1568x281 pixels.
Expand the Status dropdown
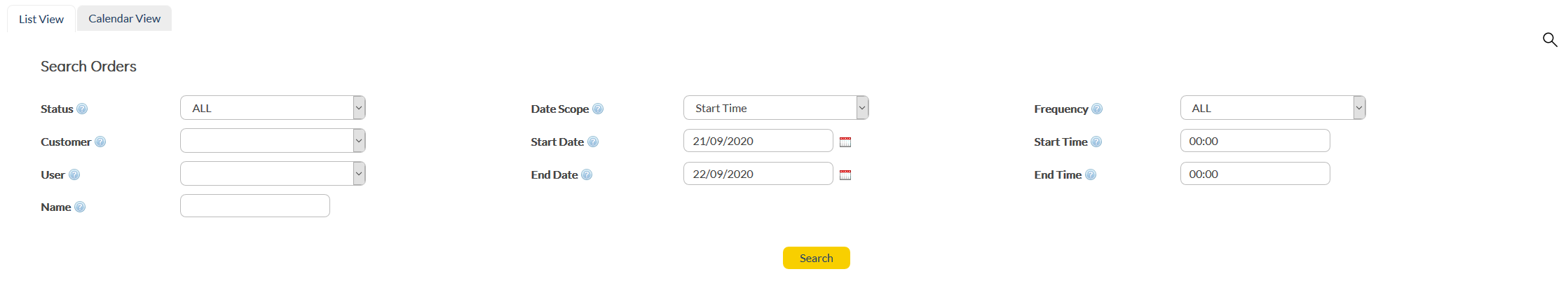[x=359, y=108]
